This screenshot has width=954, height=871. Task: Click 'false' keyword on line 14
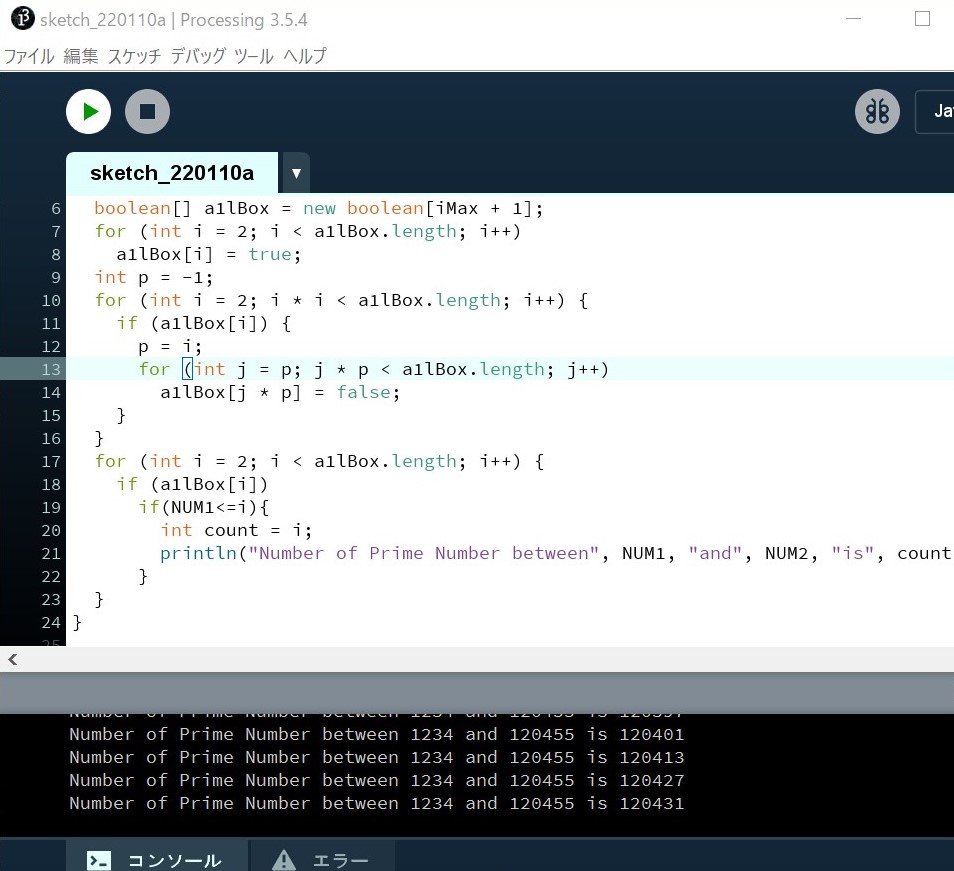tap(364, 392)
